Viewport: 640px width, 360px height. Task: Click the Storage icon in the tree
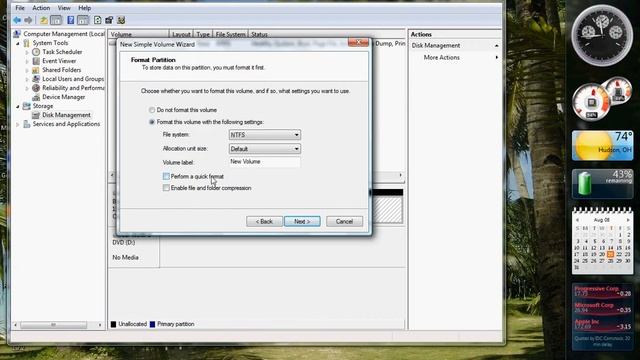tap(27, 106)
